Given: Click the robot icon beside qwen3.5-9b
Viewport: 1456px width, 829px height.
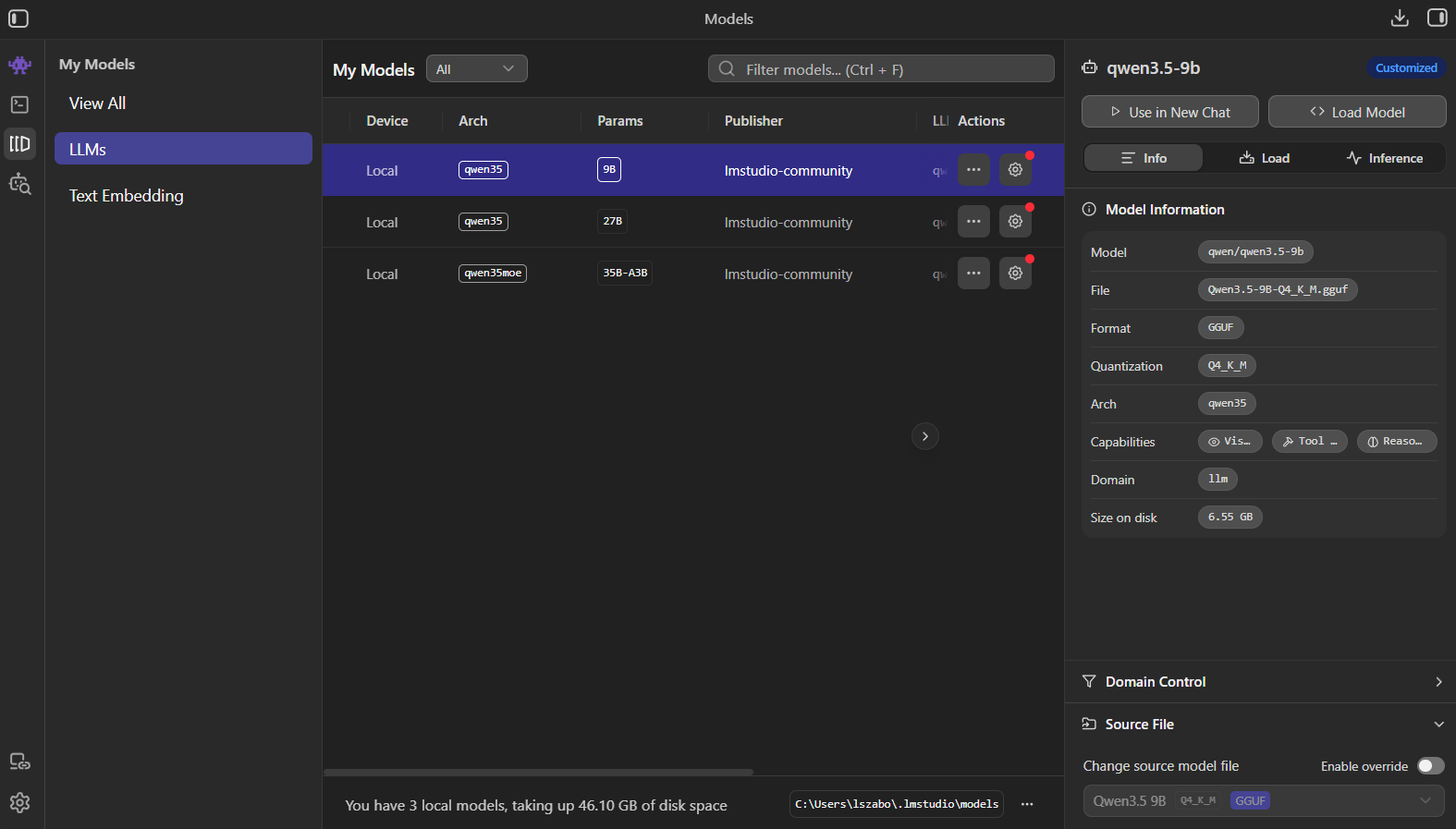Looking at the screenshot, I should [x=1090, y=67].
